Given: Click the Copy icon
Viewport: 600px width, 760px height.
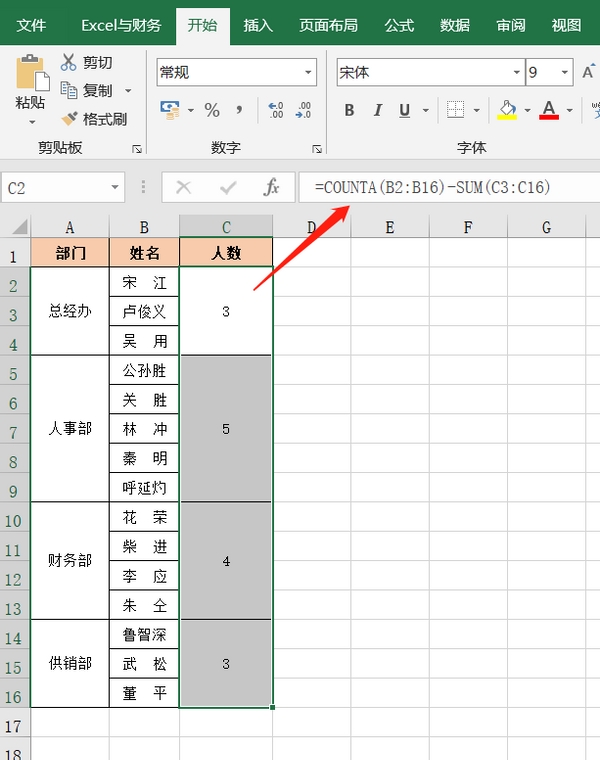Looking at the screenshot, I should coord(68,90).
